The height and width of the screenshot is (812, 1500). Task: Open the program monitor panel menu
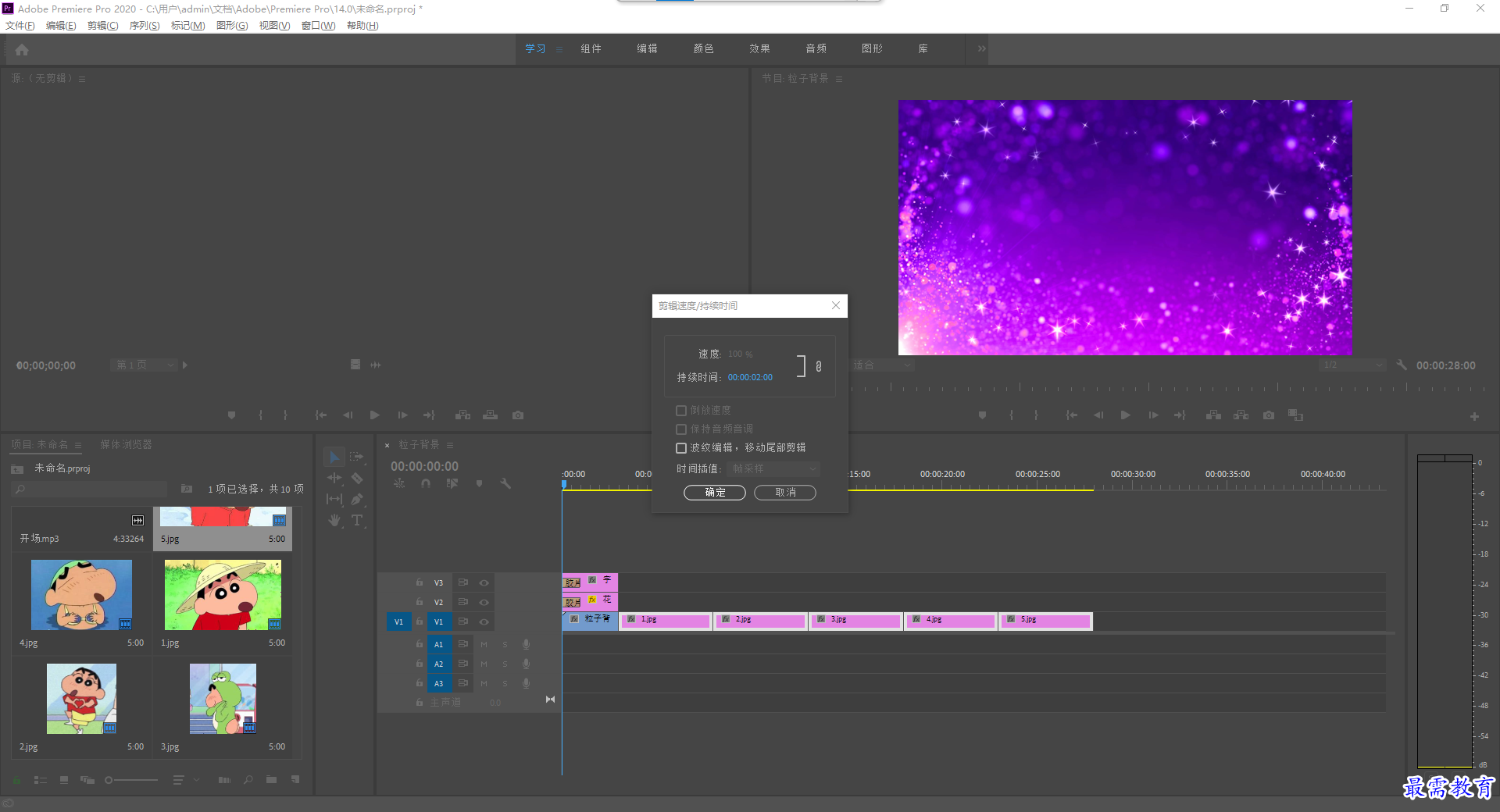[839, 79]
